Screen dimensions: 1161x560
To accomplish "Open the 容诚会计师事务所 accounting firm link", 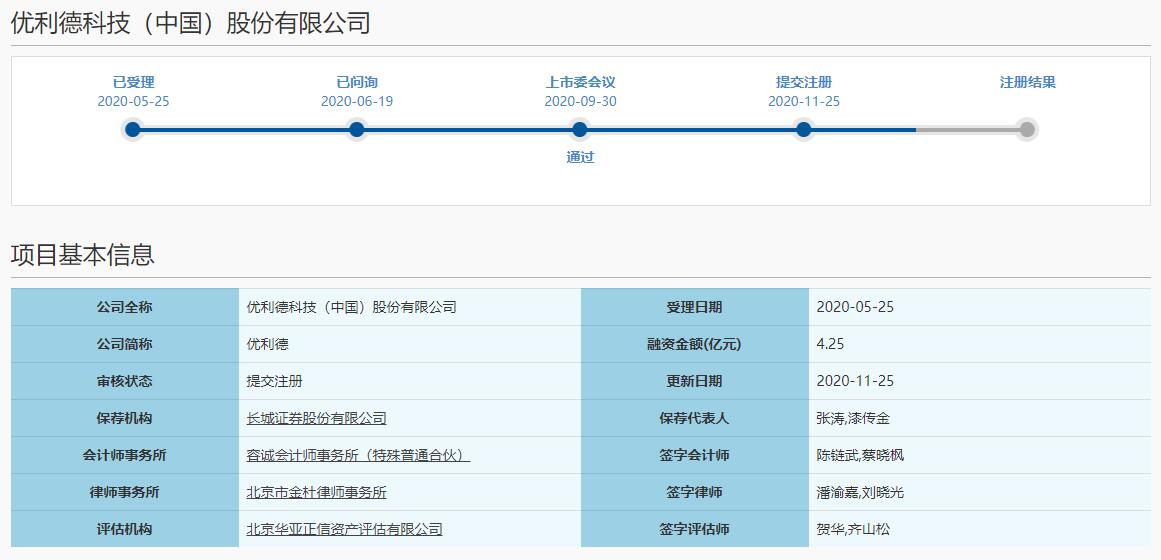I will click(x=358, y=455).
